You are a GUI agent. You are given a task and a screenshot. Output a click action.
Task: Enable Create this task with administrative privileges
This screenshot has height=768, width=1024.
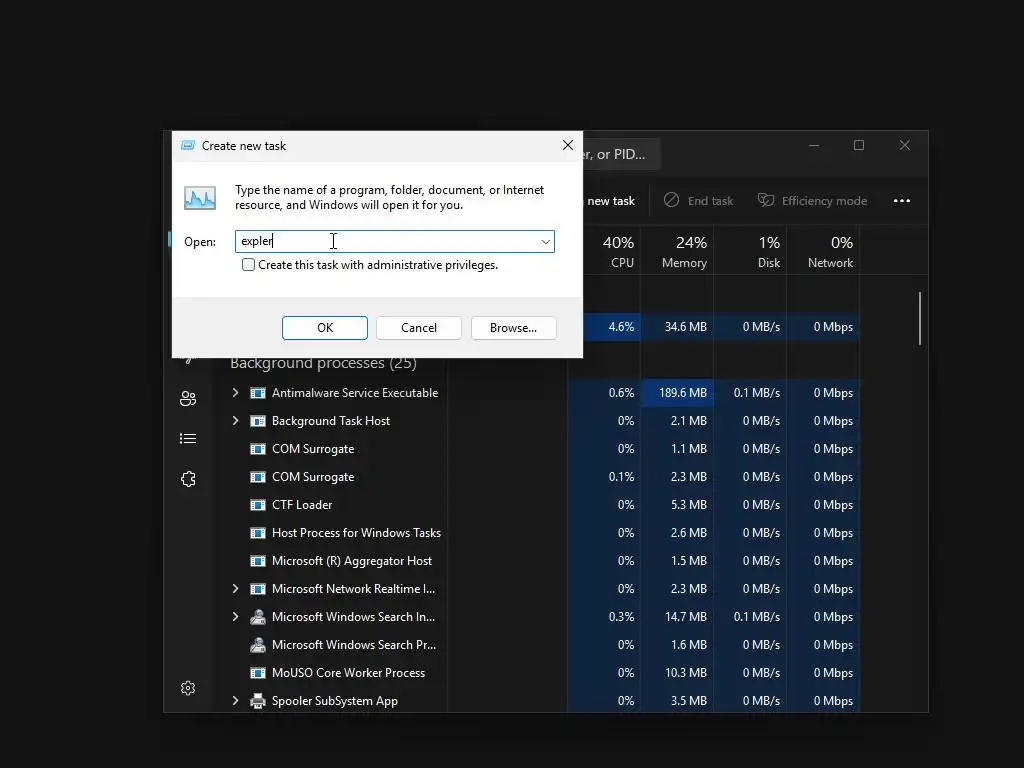(248, 264)
